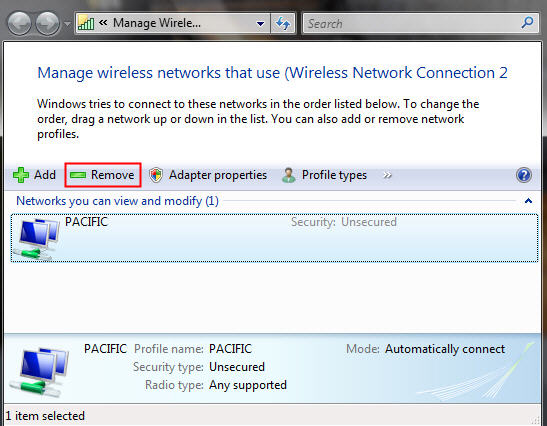This screenshot has height=426, width=547.
Task: Open Adapter properties
Action: pos(208,175)
